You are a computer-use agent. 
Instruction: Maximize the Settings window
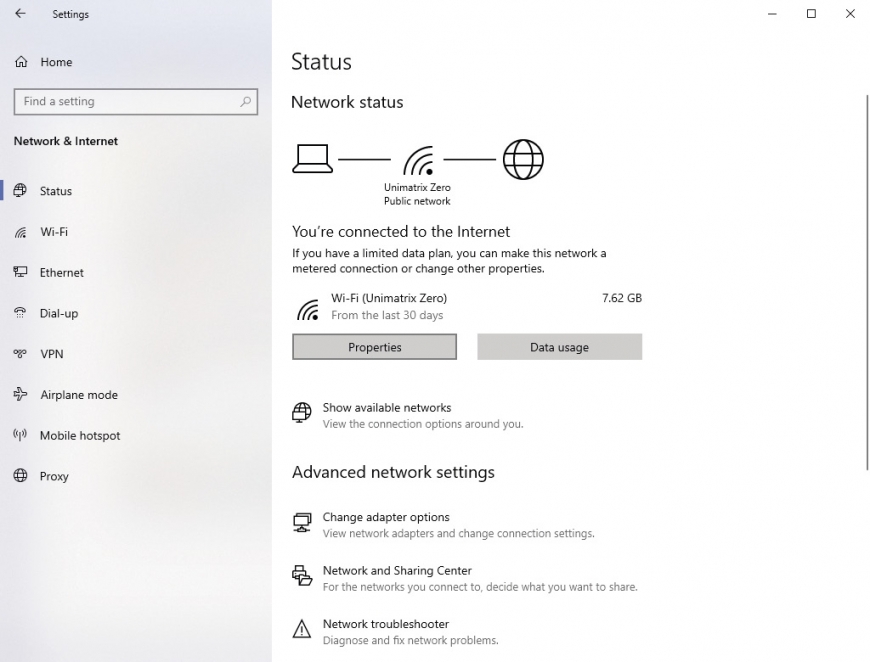tap(811, 14)
